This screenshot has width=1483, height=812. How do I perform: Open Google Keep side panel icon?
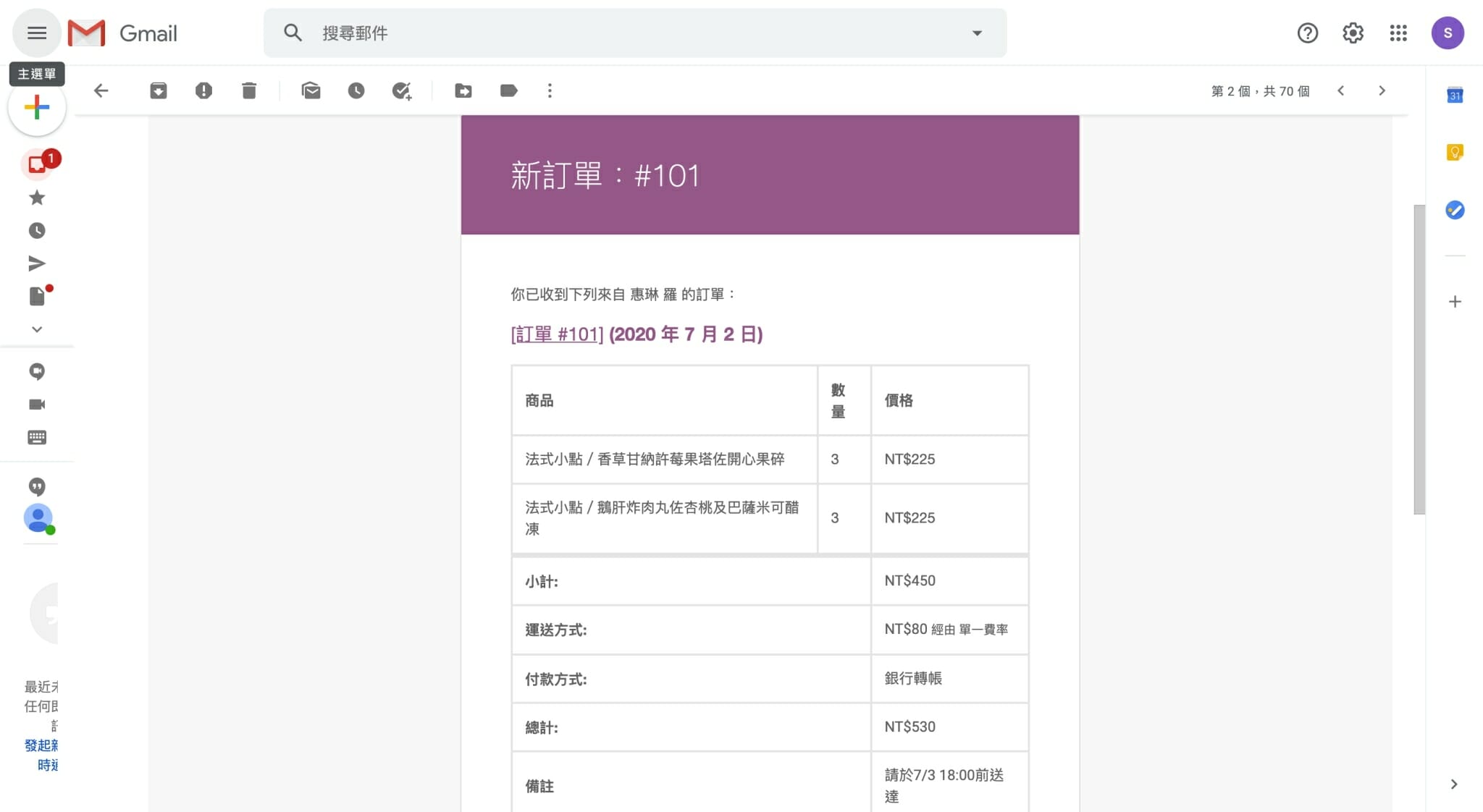pos(1455,152)
